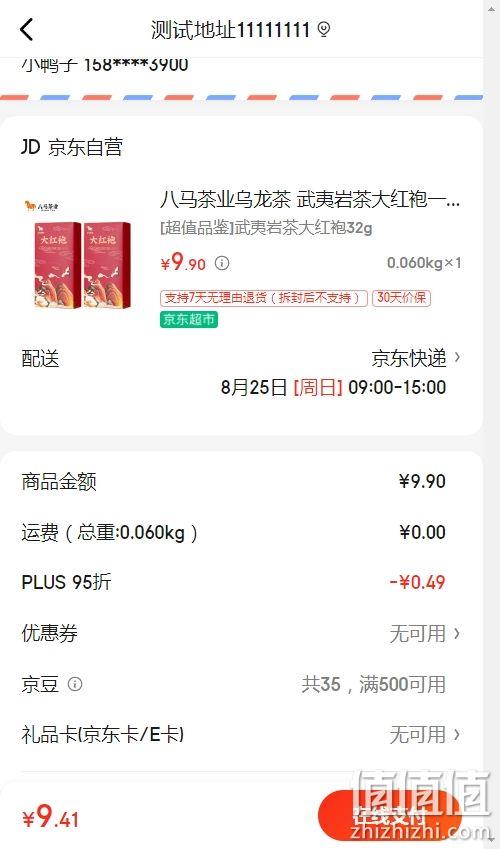The image size is (500, 849).
Task: Tap the 30天价保 tag
Action: (x=401, y=298)
